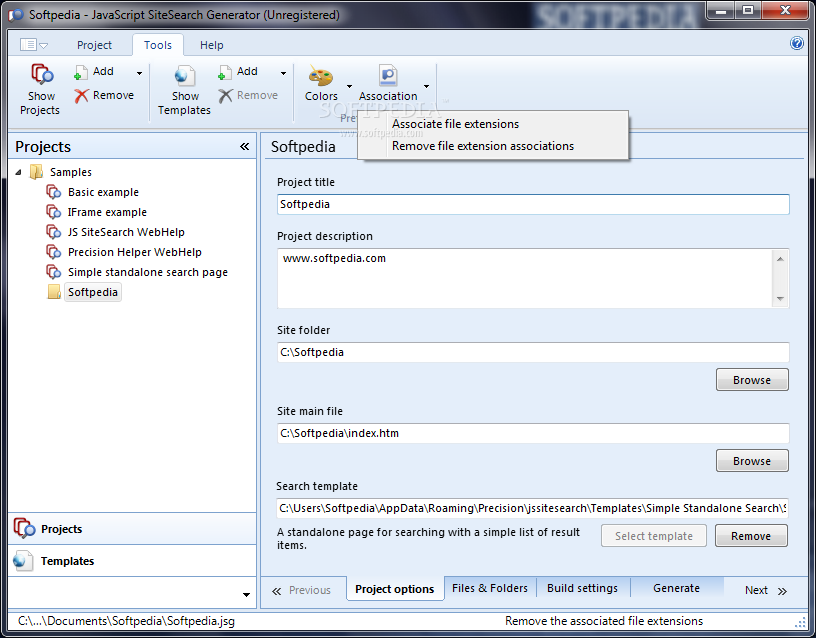The width and height of the screenshot is (816, 638).
Task: Click Projects navigation pane icon
Action: click(24, 529)
